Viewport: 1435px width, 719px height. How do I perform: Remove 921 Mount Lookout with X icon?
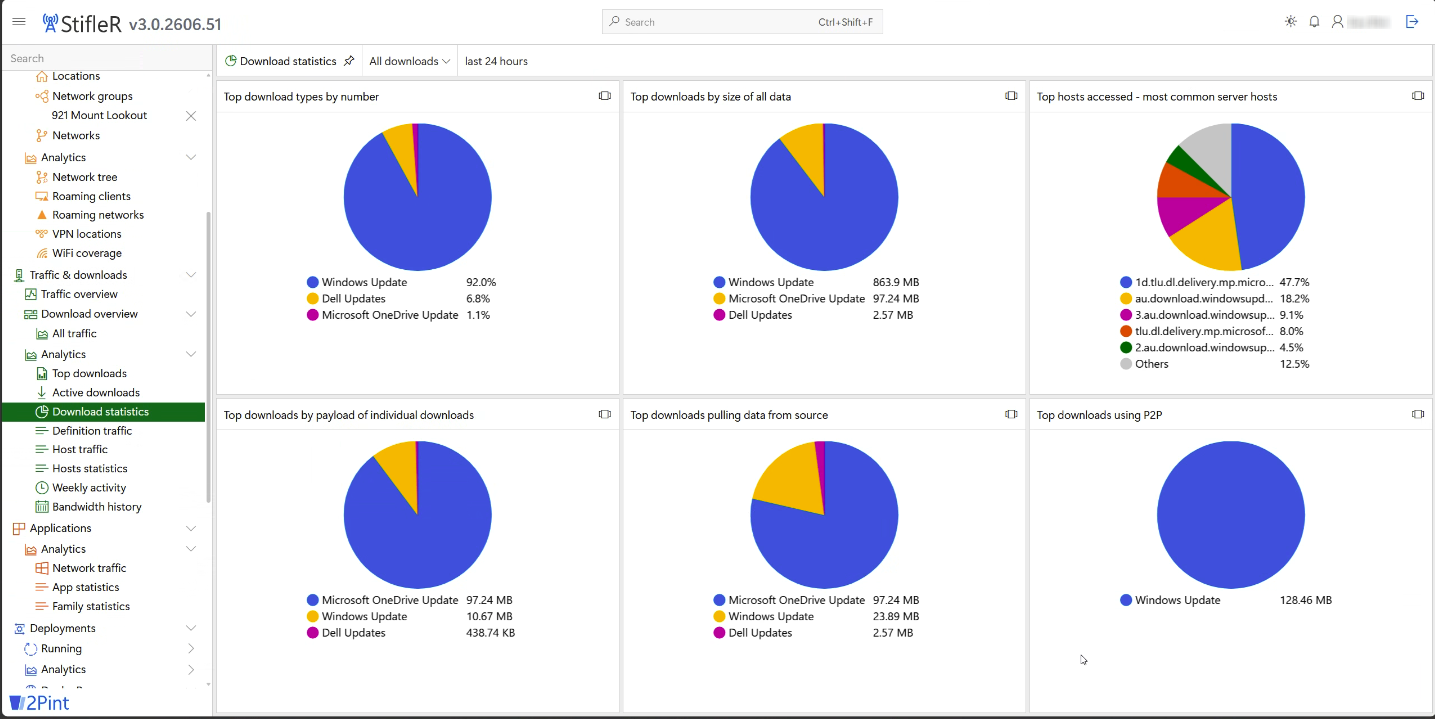[x=191, y=116]
